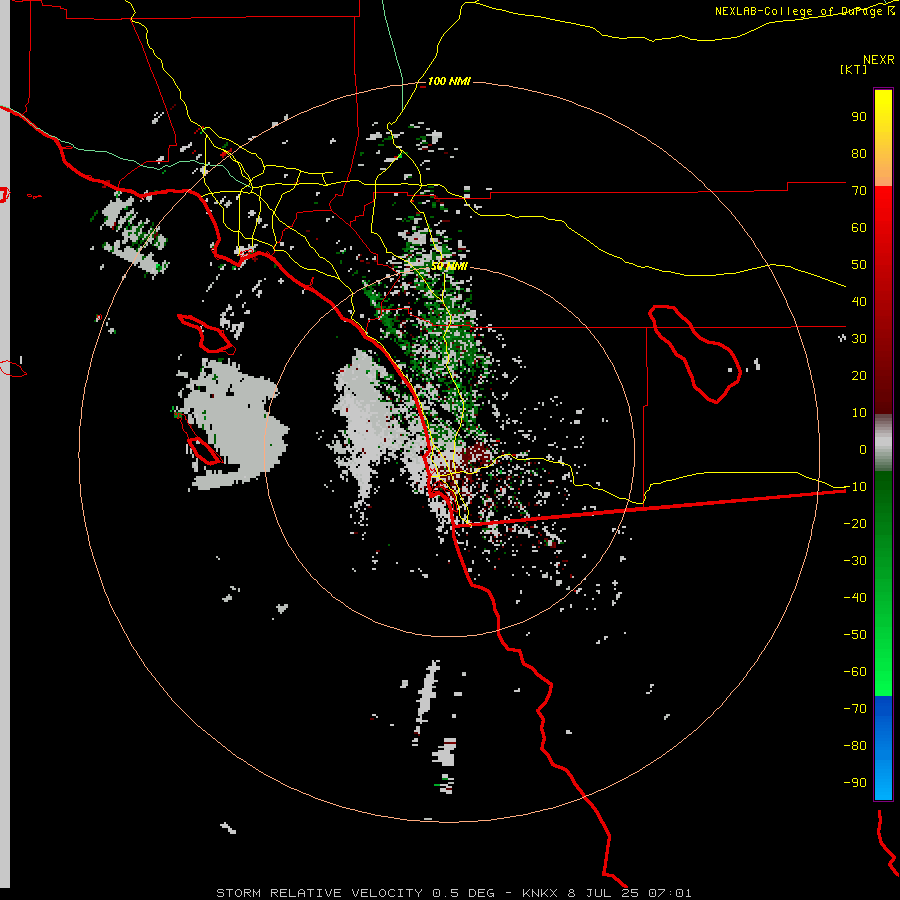
Task: Select the -80 value on velocity scale
Action: [855, 746]
